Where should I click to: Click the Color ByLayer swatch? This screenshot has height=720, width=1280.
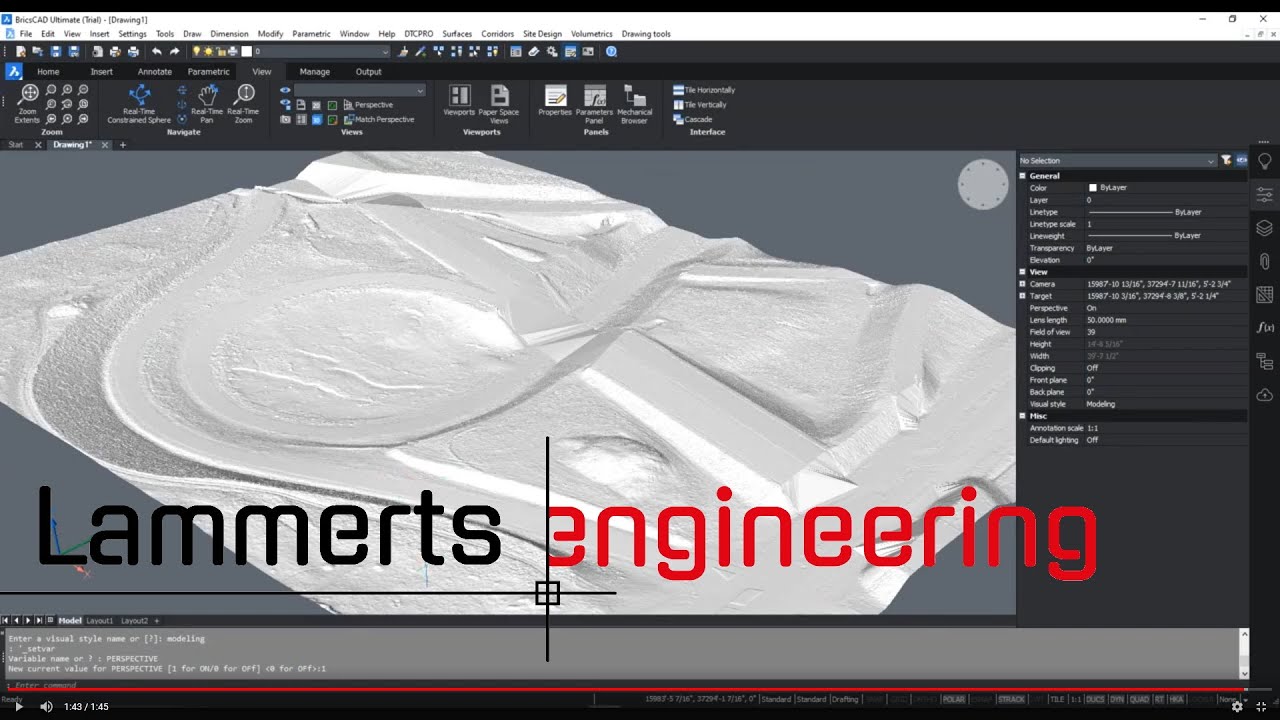coord(1093,188)
